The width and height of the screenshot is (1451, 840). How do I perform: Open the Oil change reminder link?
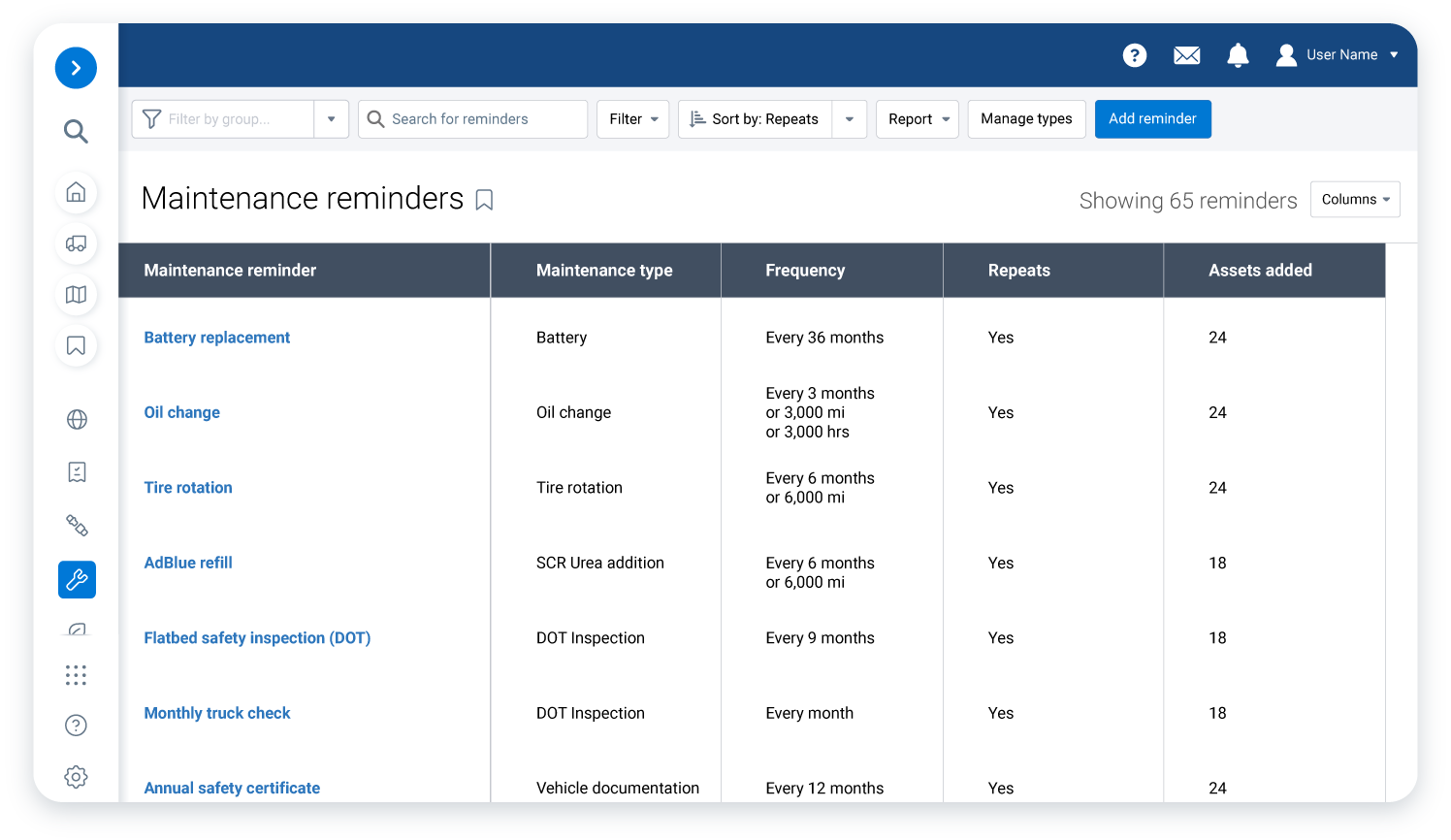(x=181, y=412)
